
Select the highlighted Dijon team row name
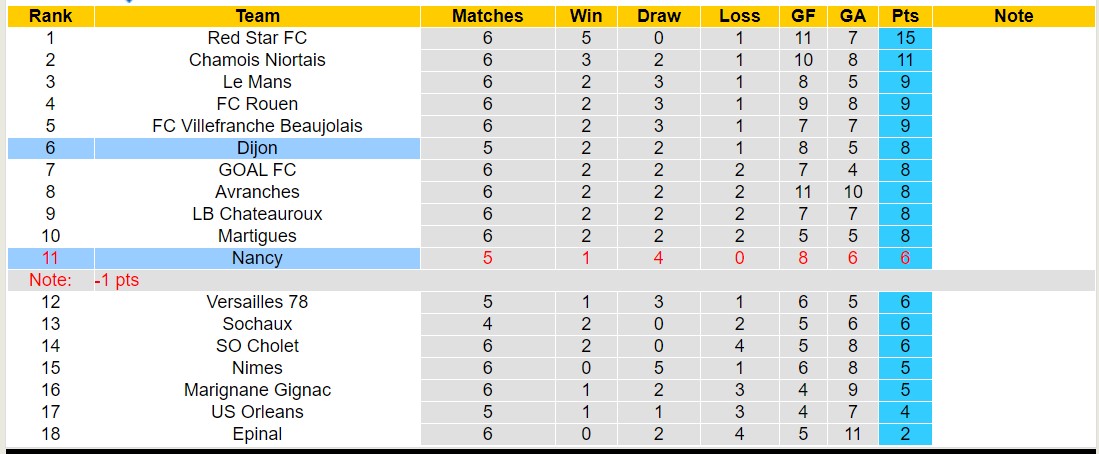[257, 148]
